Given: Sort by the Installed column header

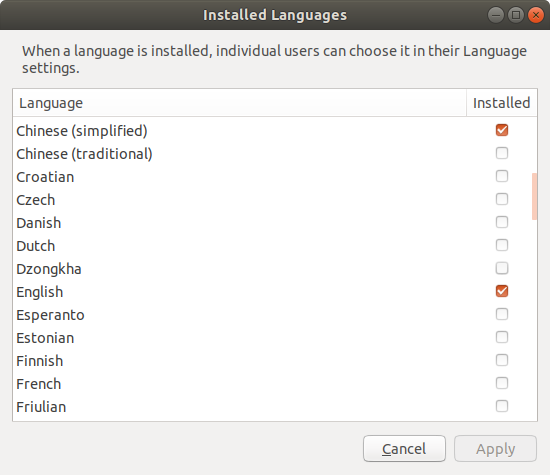Looking at the screenshot, I should (x=502, y=103).
